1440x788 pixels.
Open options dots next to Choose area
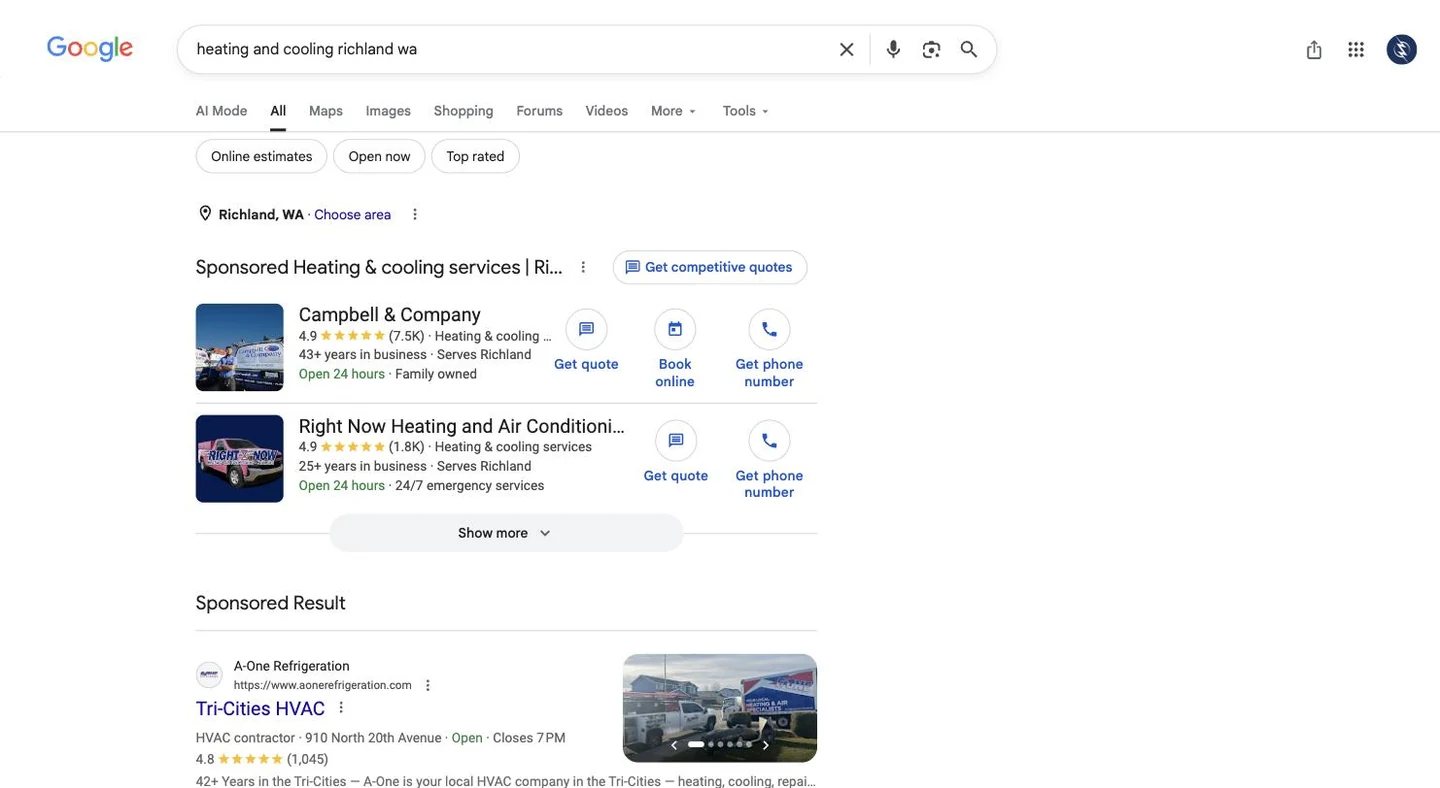click(x=415, y=214)
